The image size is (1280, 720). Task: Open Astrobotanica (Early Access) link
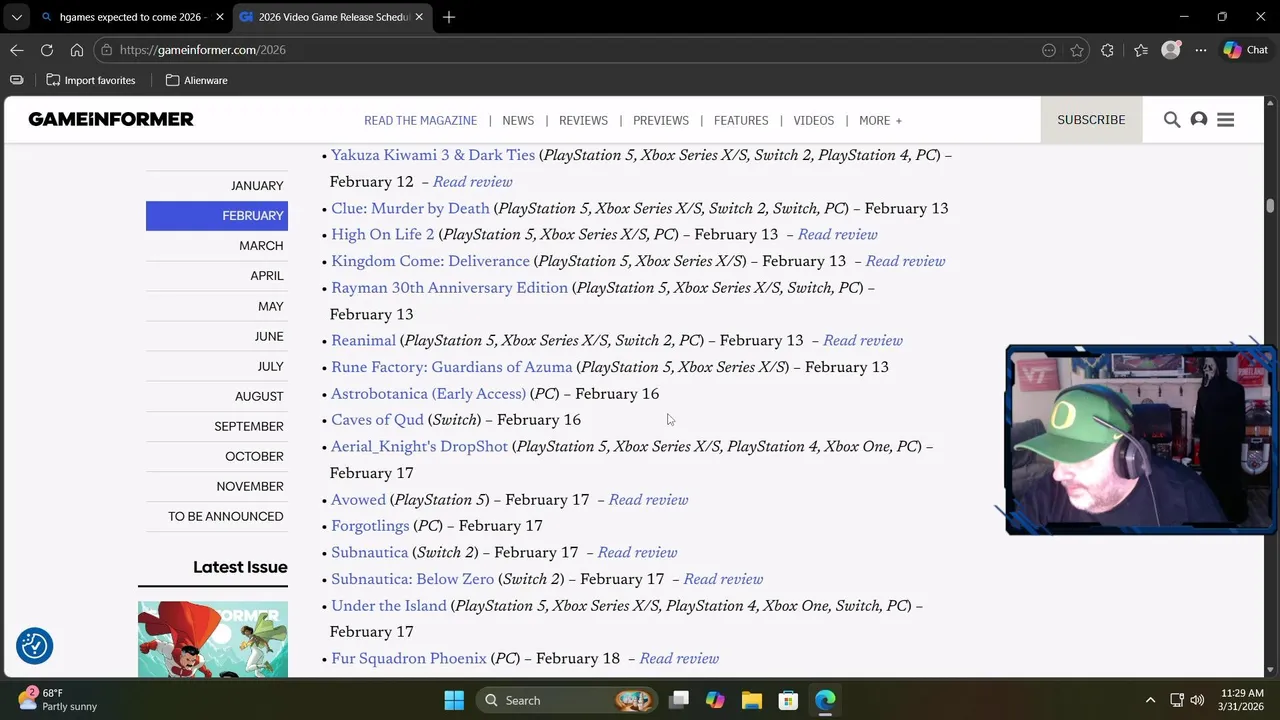point(428,394)
